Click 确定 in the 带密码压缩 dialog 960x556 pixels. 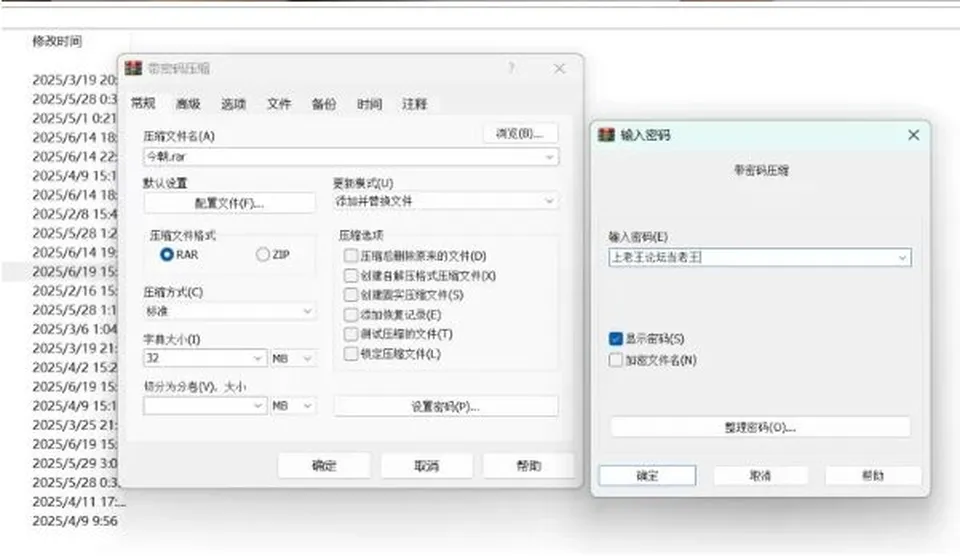click(324, 466)
